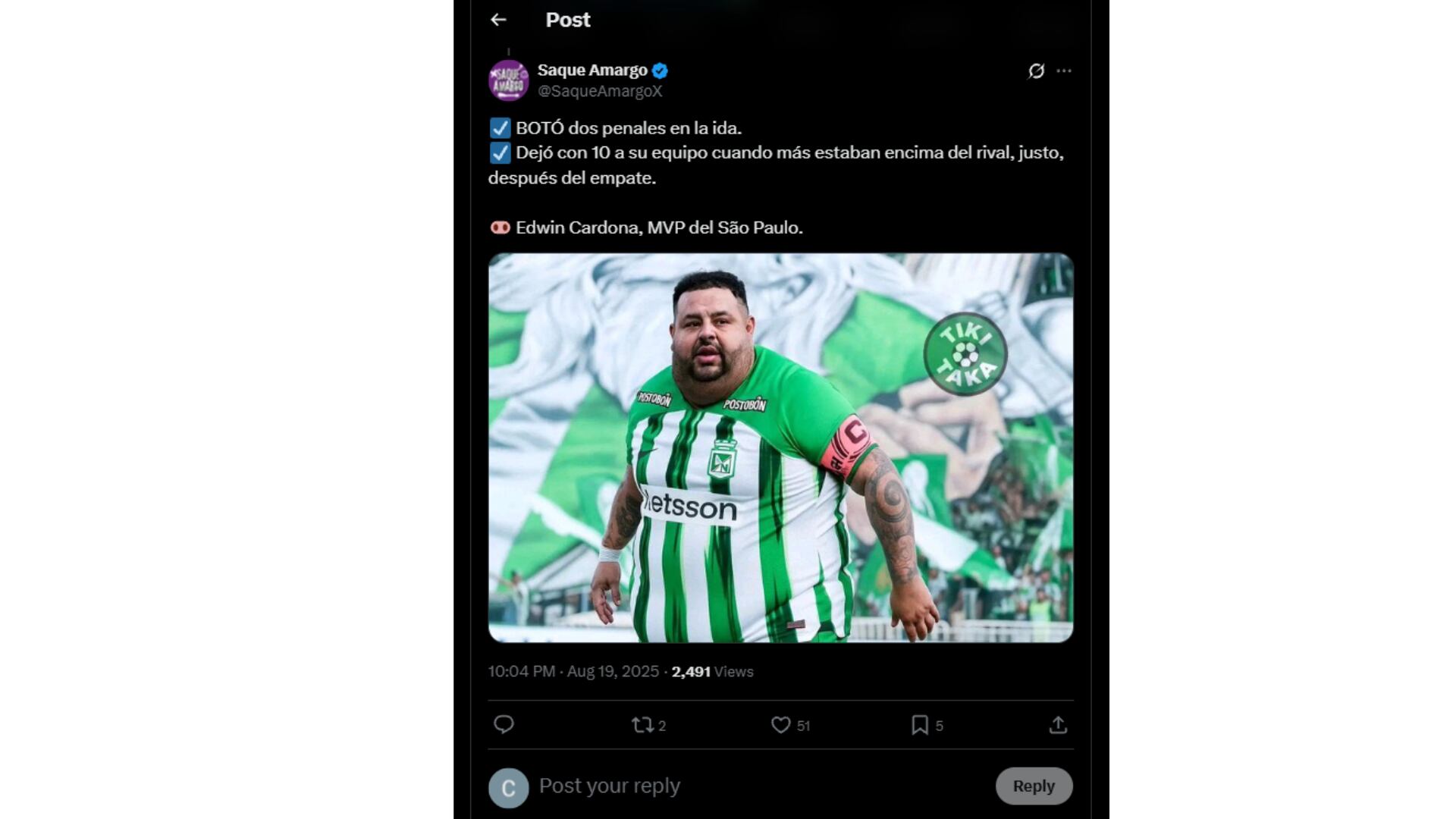The height and width of the screenshot is (819, 1456).
Task: Open the post options via three-dot menu
Action: [1065, 71]
